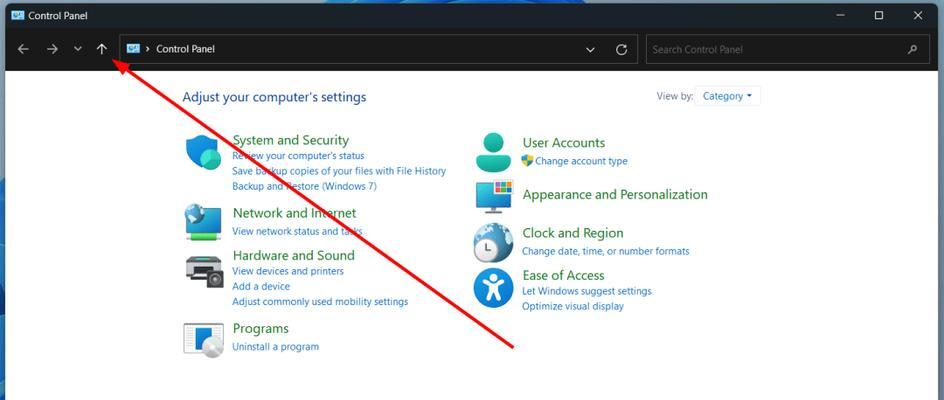This screenshot has width=944, height=400.
Task: Open the View by Category dropdown
Action: 727,96
